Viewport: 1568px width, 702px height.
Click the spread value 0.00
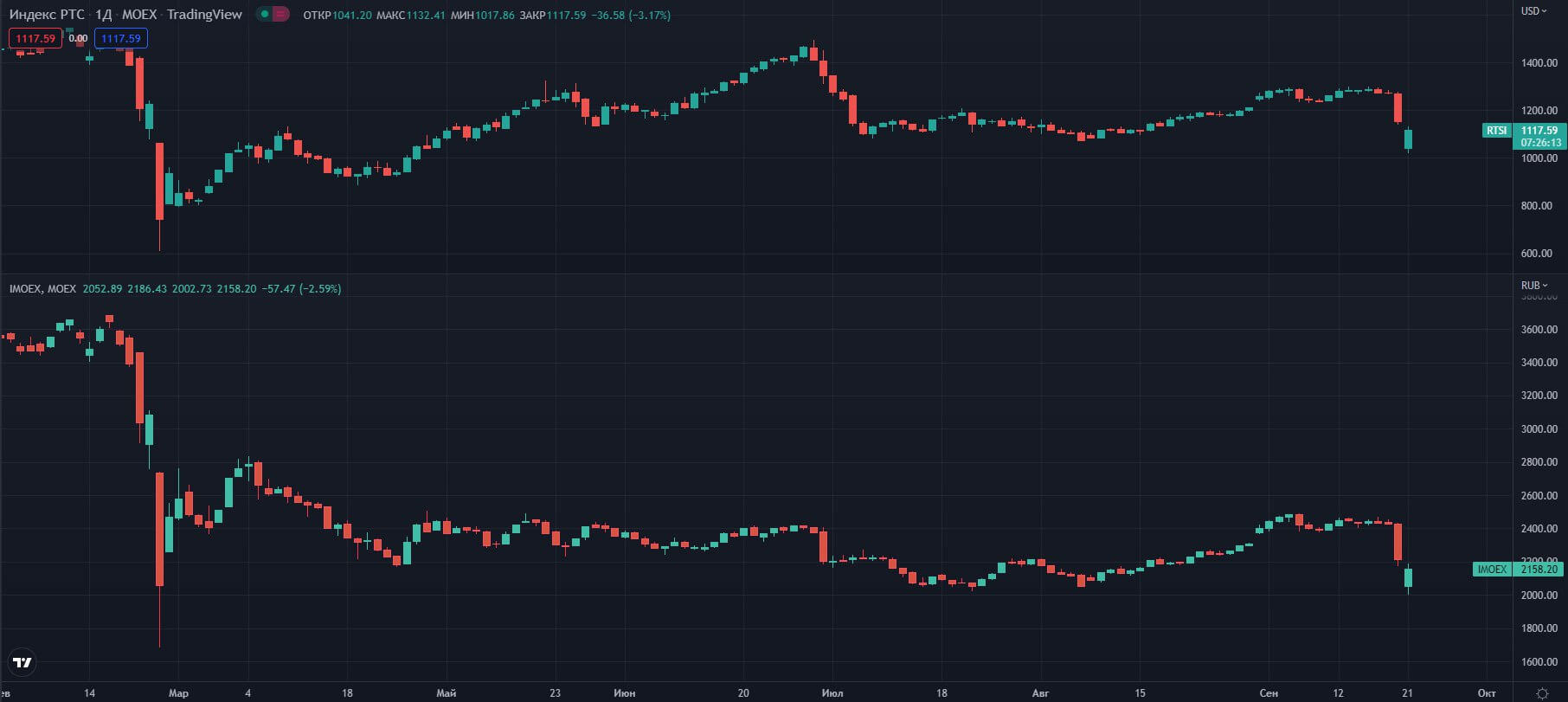[78, 38]
